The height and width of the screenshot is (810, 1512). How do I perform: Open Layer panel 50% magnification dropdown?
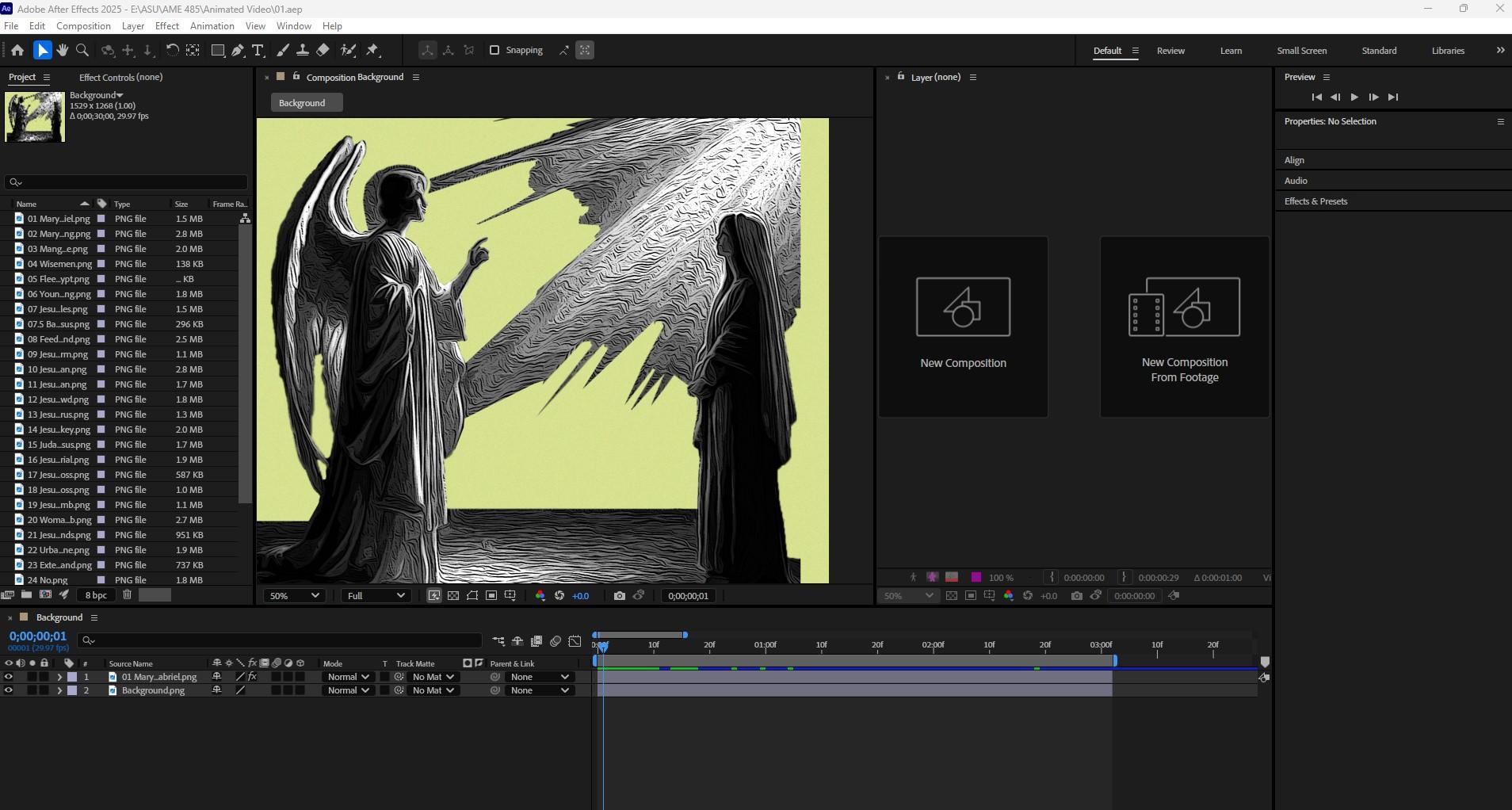(x=908, y=596)
